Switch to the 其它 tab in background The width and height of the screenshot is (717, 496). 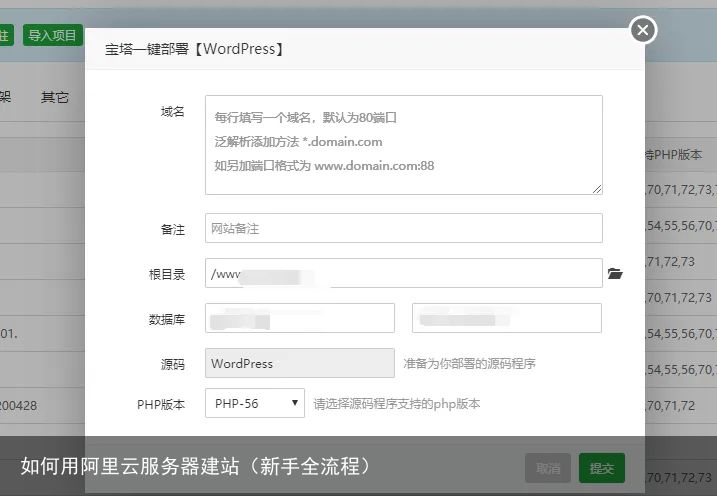[54, 97]
